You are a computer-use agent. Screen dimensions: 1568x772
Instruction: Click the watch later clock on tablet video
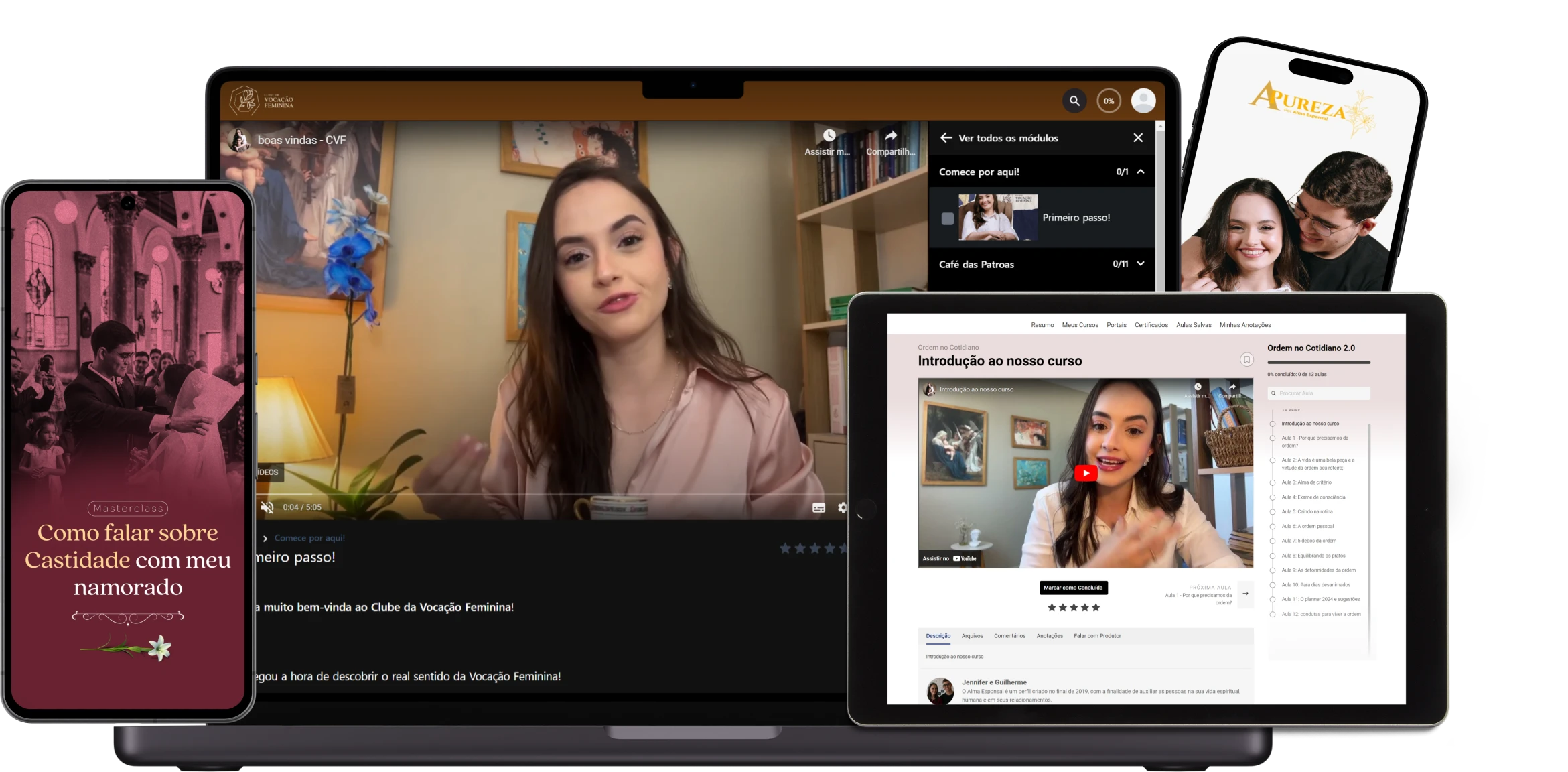pos(1198,387)
